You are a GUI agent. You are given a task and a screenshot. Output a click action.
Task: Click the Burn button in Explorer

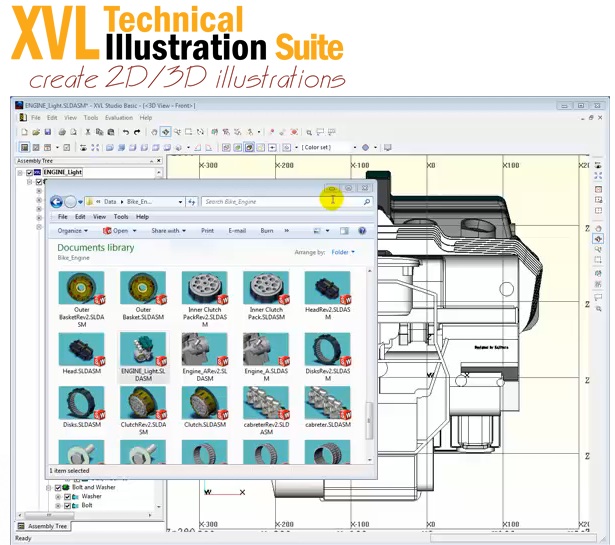pos(267,231)
